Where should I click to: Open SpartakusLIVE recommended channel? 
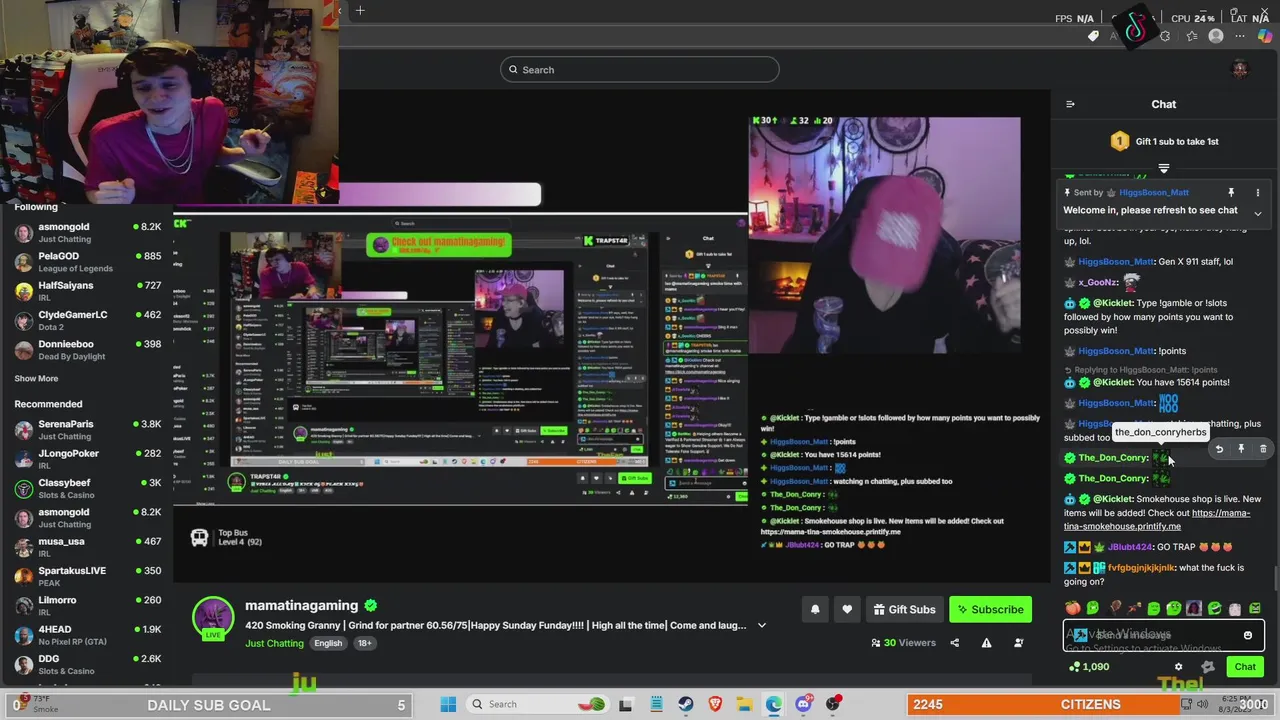pos(86,576)
